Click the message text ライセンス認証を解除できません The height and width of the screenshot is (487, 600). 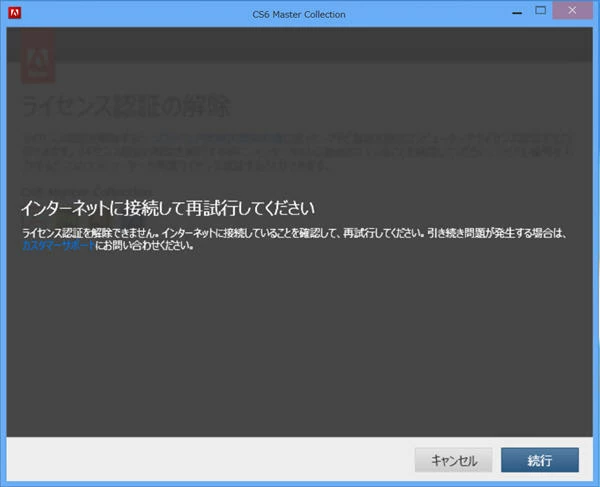(90, 233)
